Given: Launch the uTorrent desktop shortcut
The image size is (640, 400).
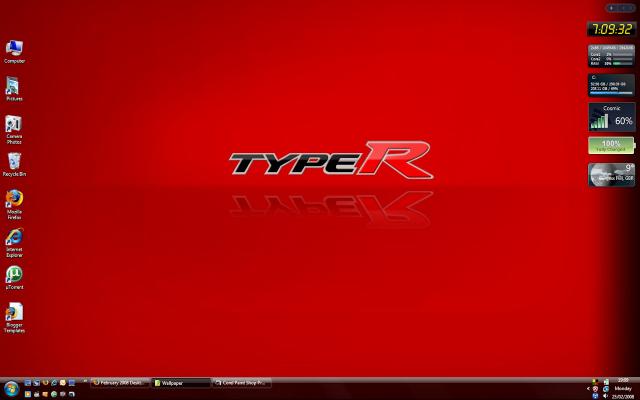Looking at the screenshot, I should (14, 278).
